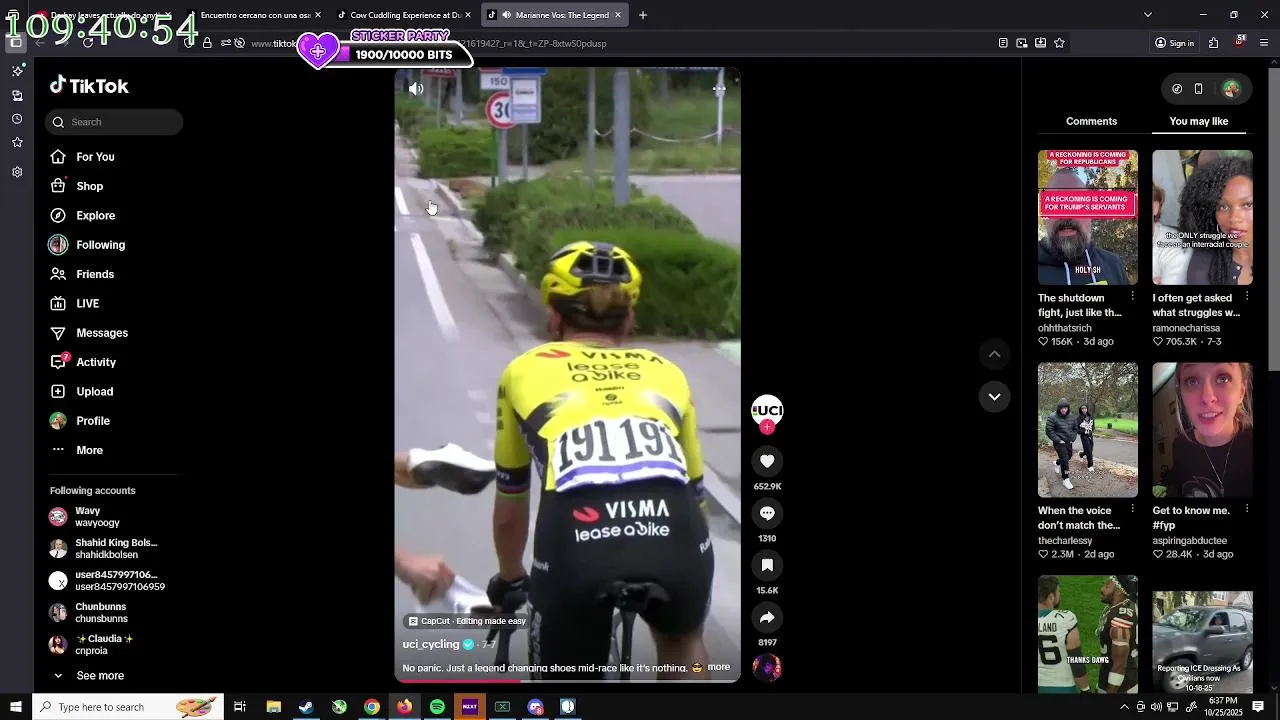Expand the More menu in sidebar
This screenshot has height=720, width=1280.
click(89, 450)
